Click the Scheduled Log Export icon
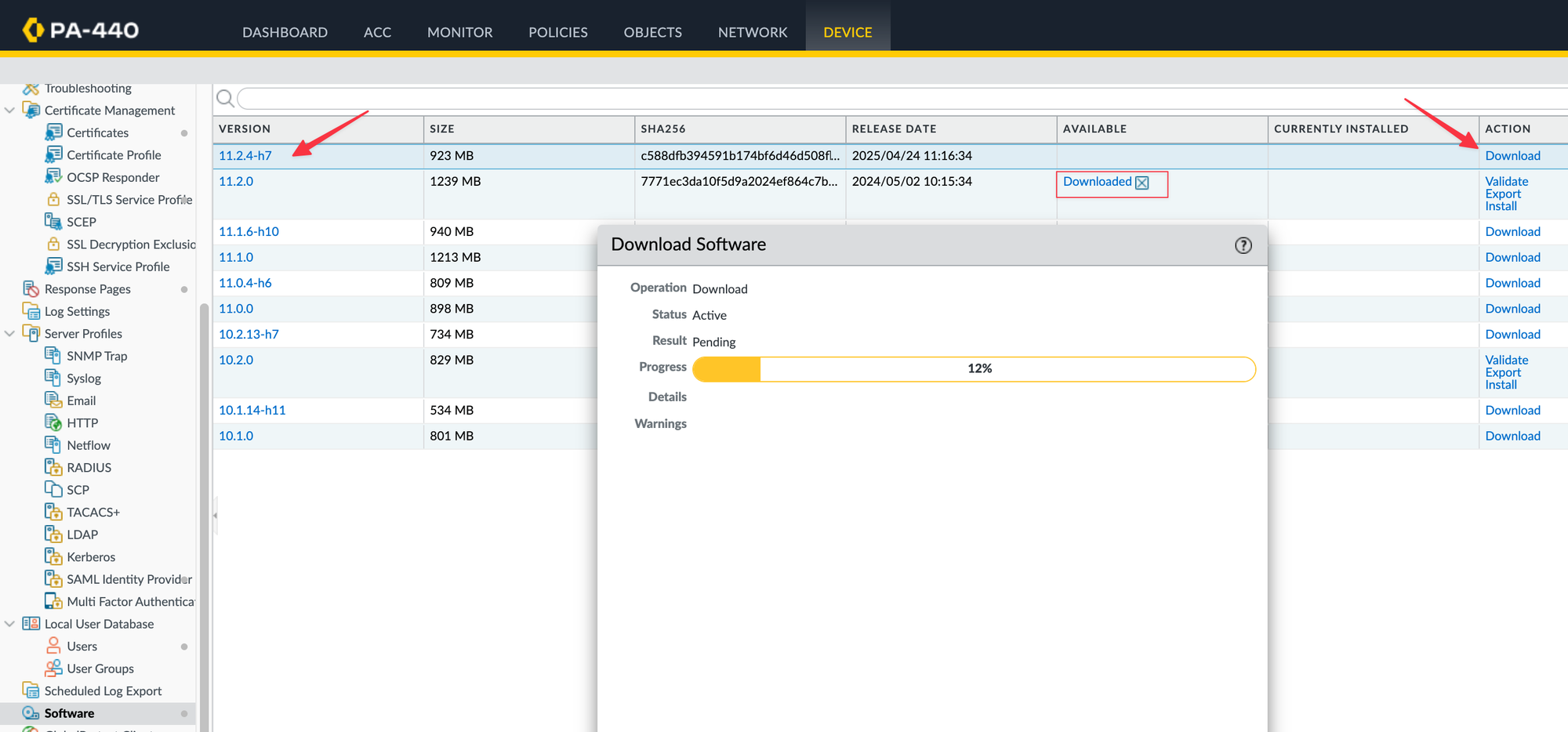The width and height of the screenshot is (1568, 732). click(x=31, y=690)
